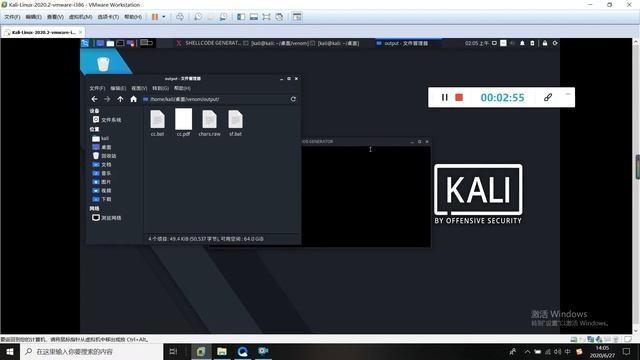Open file manager 编辑(E) menu
640x360 pixels.
(118, 88)
